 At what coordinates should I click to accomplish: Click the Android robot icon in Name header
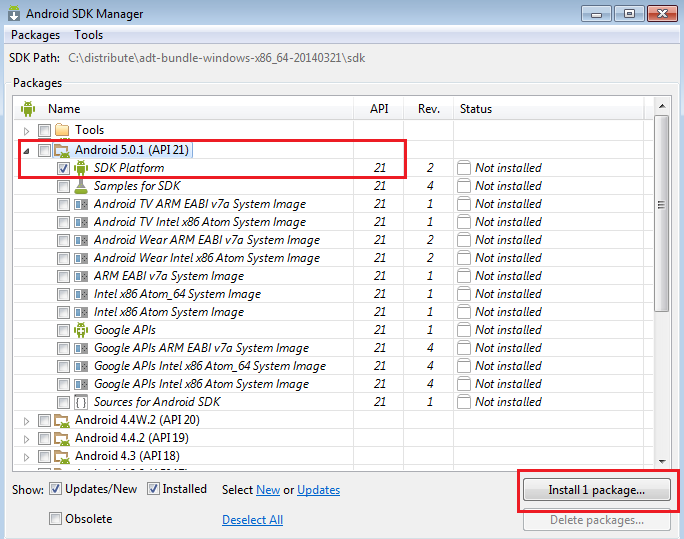click(x=28, y=109)
